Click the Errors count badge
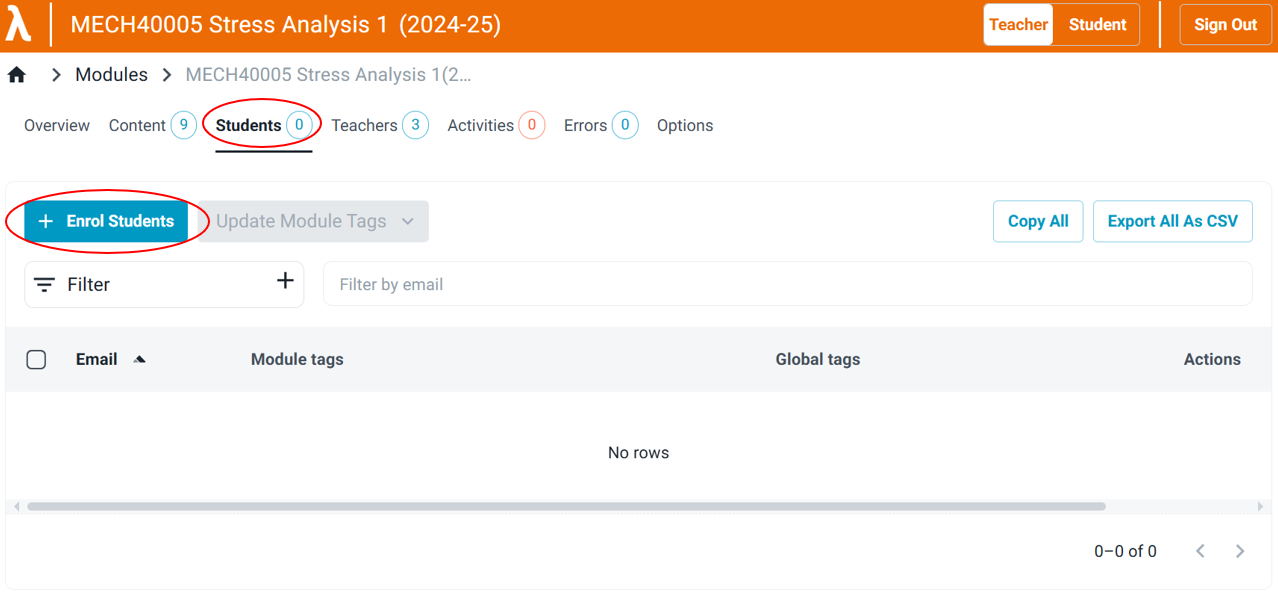The width and height of the screenshot is (1278, 593). [x=625, y=125]
